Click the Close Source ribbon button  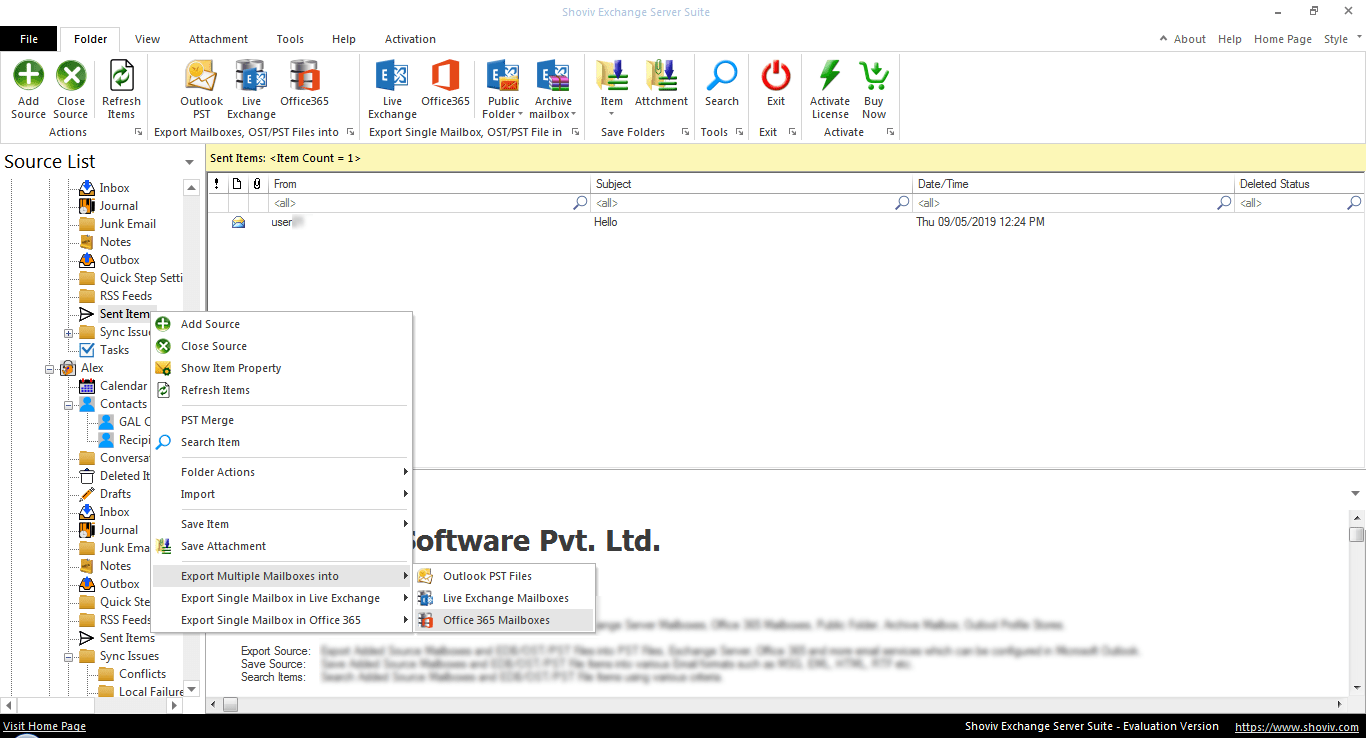click(x=71, y=89)
